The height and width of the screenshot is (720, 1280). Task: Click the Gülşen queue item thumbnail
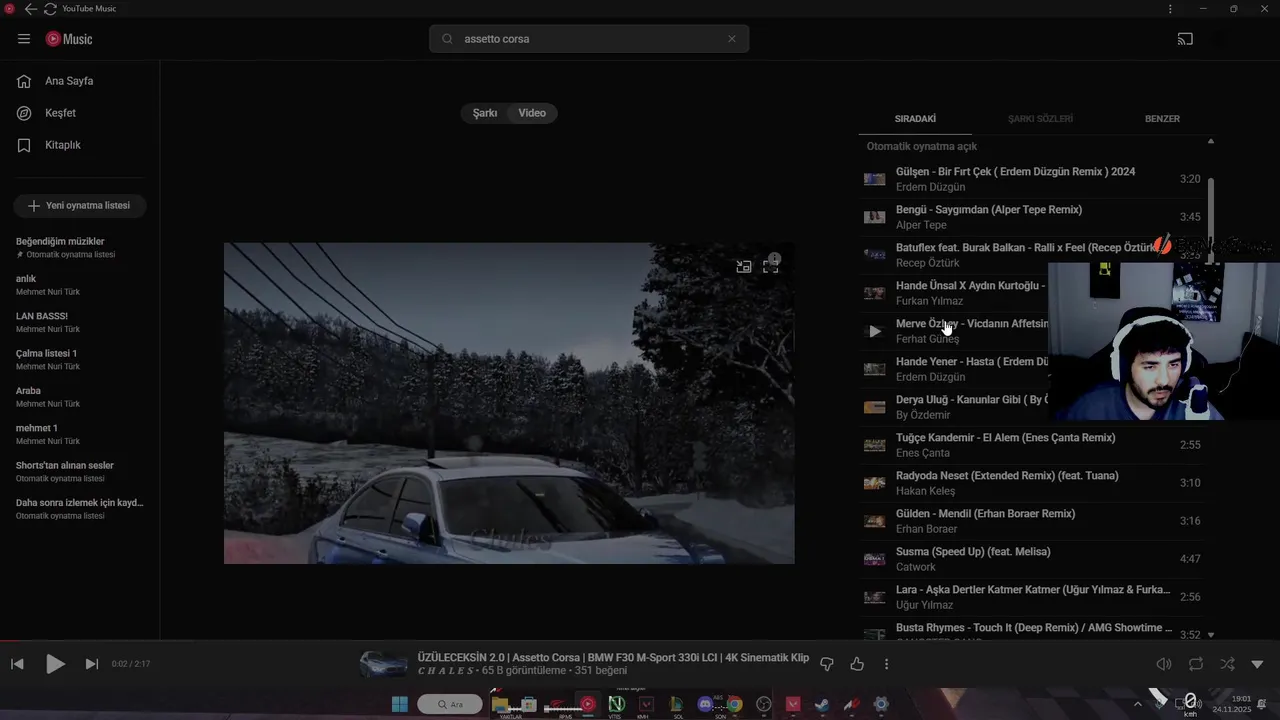pos(875,179)
